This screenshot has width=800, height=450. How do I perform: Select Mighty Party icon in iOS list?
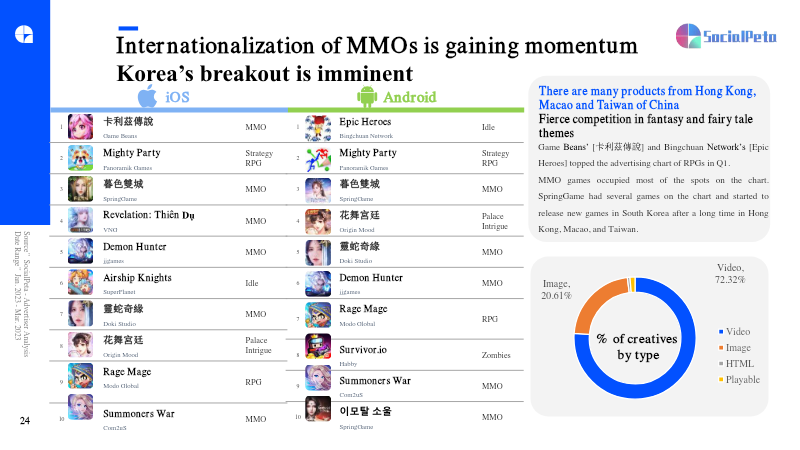[82, 158]
